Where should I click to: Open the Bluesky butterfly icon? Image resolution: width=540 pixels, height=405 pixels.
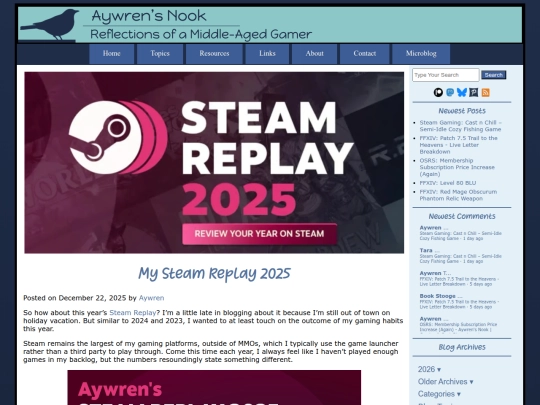click(462, 92)
